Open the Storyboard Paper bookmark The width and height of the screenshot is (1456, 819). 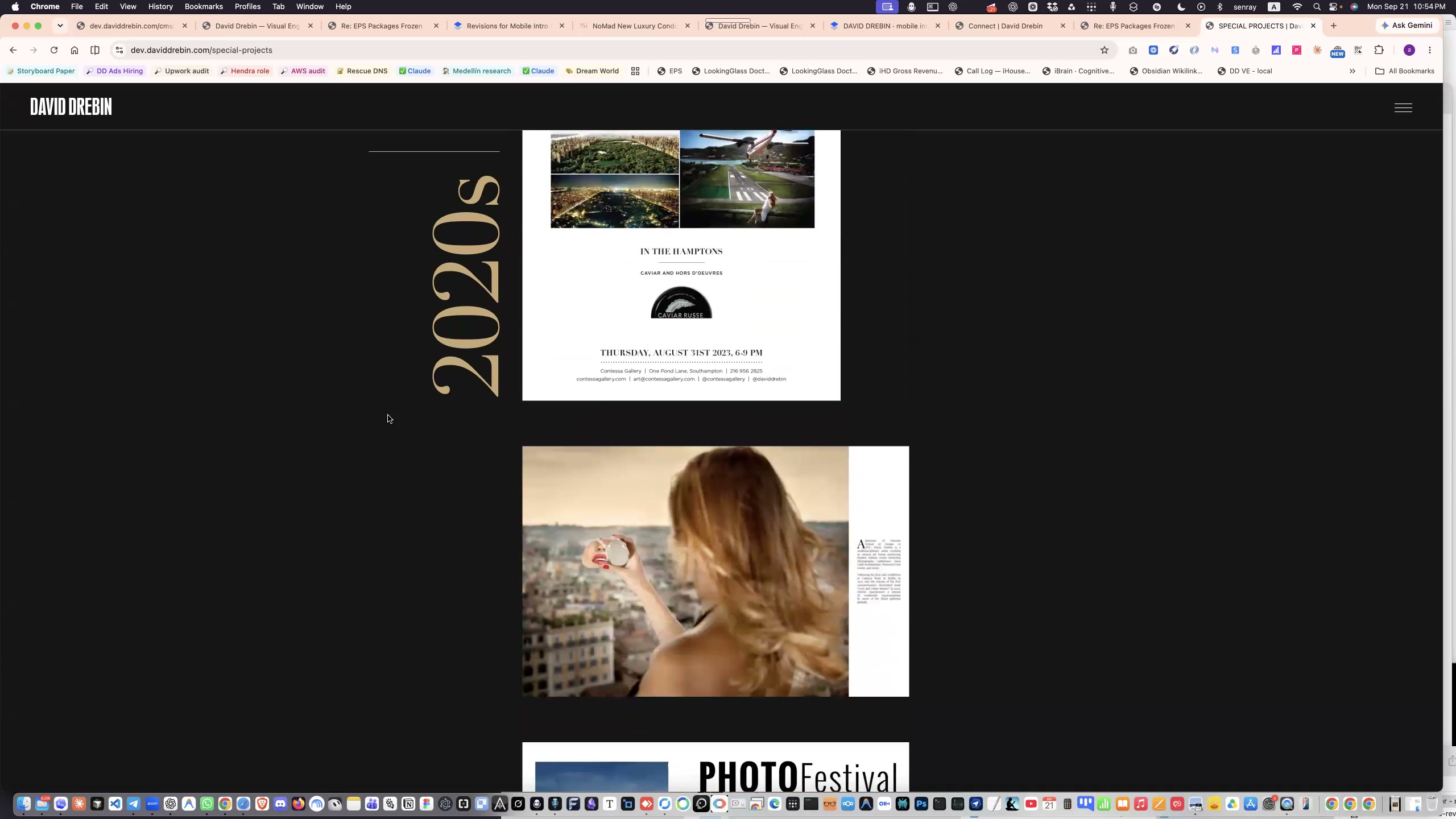40,71
